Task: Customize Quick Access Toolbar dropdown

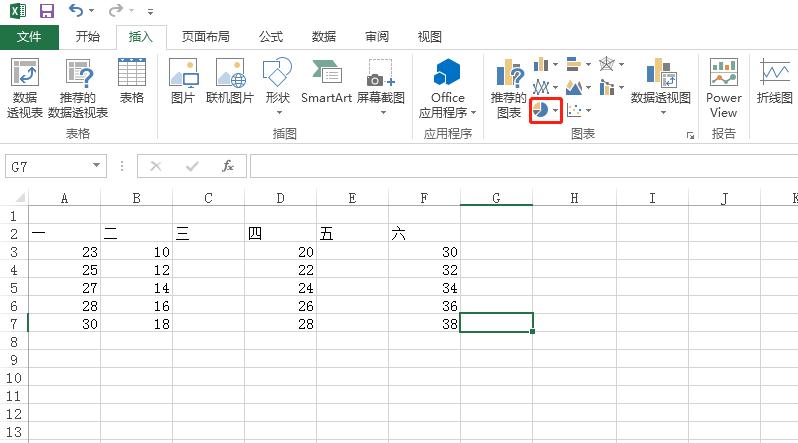Action: [x=150, y=11]
